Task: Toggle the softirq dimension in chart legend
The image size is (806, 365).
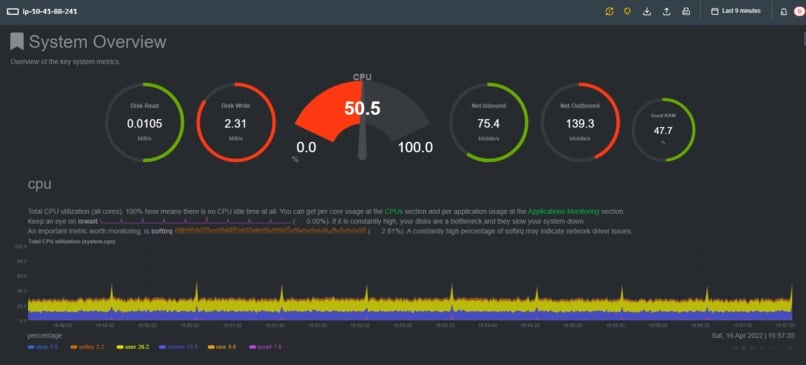Action: [x=87, y=347]
